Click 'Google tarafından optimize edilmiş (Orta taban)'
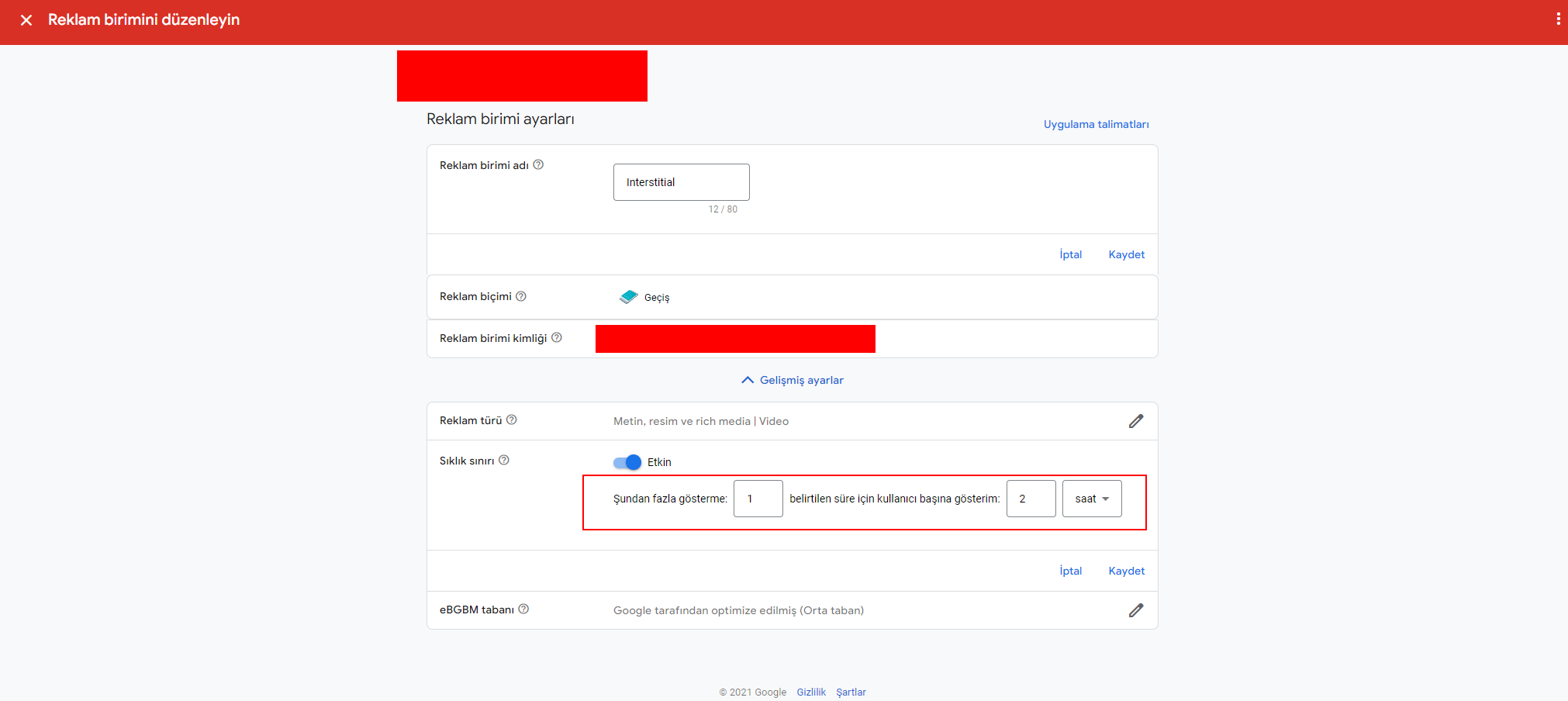The width and height of the screenshot is (1568, 701). pyautogui.click(x=738, y=610)
